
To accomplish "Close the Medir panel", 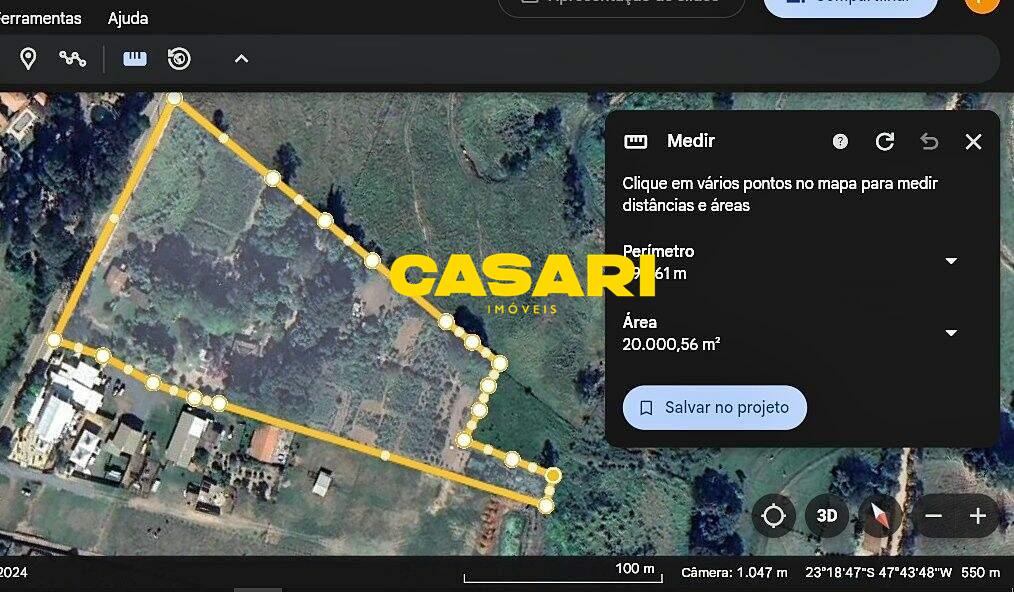I will pyautogui.click(x=973, y=142).
